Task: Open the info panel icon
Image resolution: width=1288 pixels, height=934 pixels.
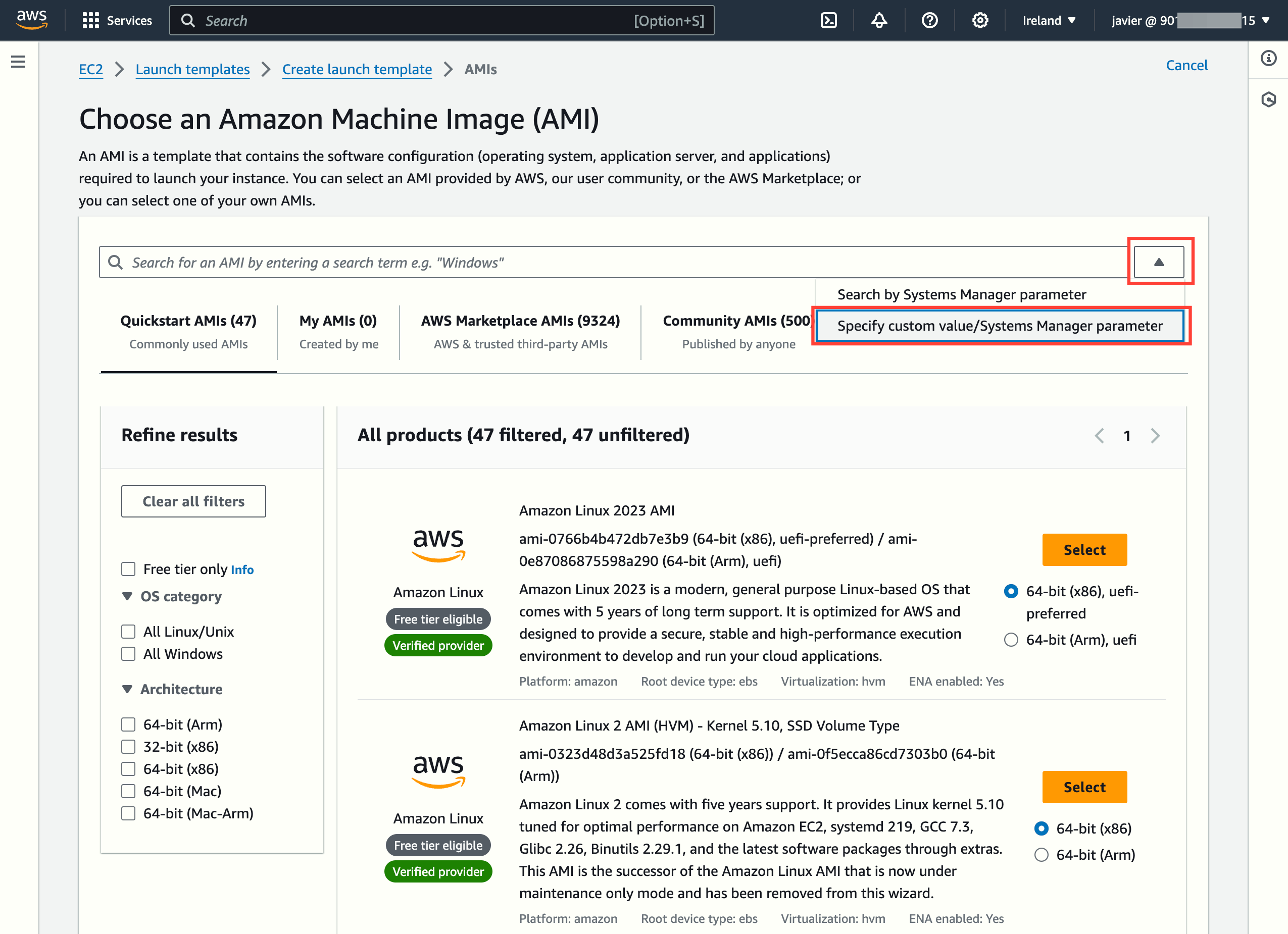Action: [1268, 59]
